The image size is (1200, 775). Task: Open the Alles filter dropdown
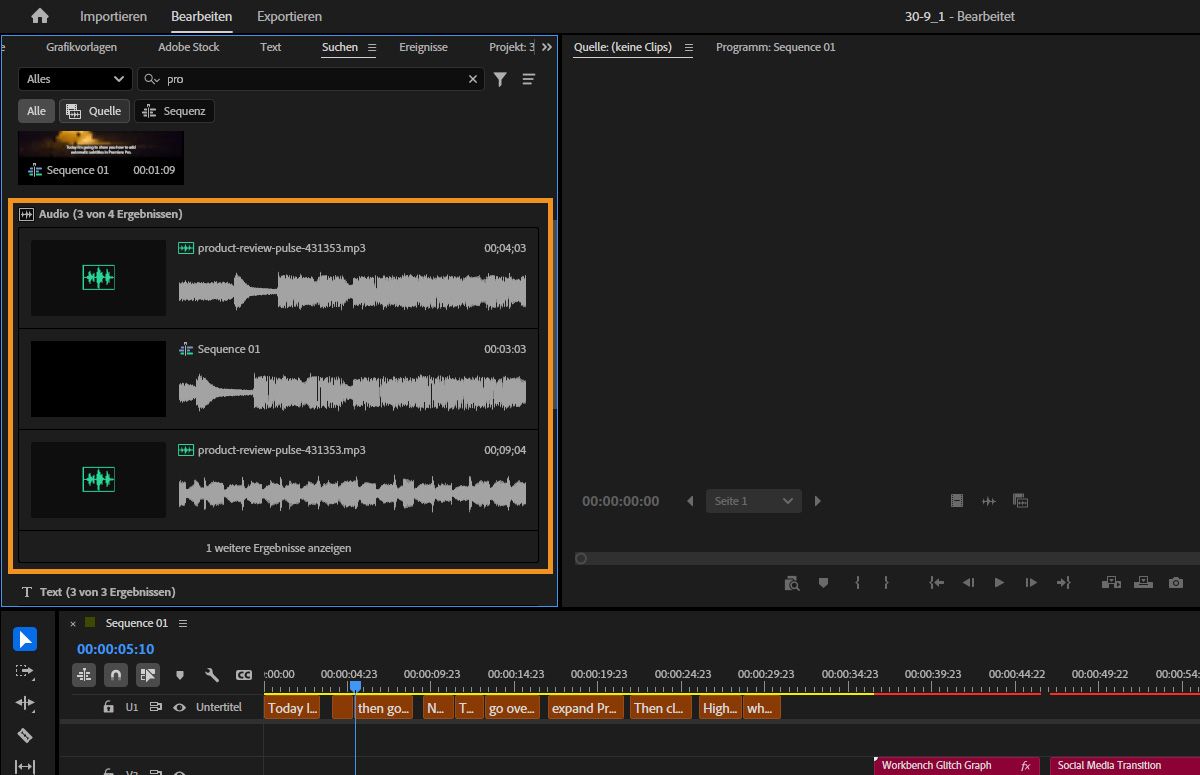point(74,78)
